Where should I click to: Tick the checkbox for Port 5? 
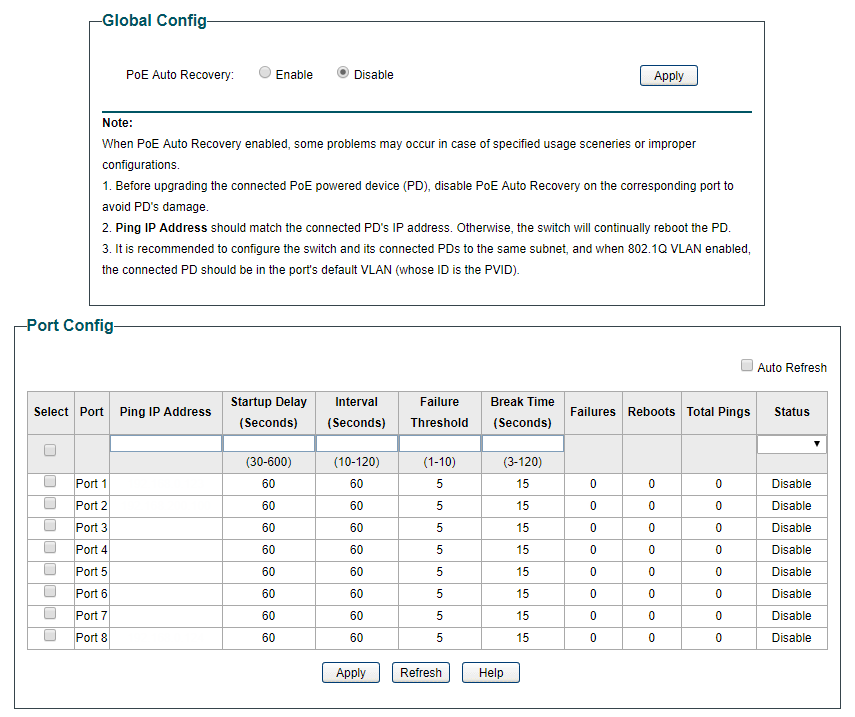click(x=50, y=570)
